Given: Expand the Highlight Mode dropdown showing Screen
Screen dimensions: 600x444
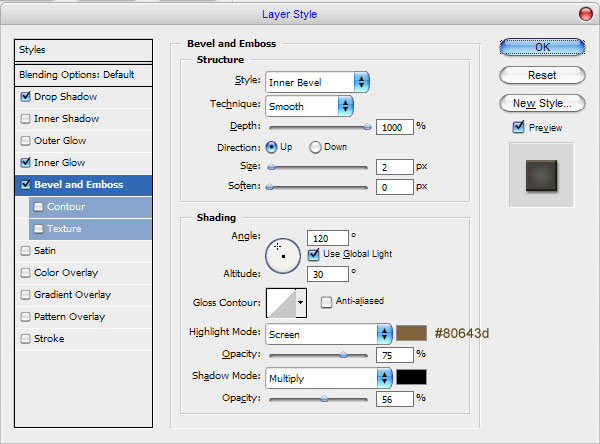Looking at the screenshot, I should click(x=329, y=334).
